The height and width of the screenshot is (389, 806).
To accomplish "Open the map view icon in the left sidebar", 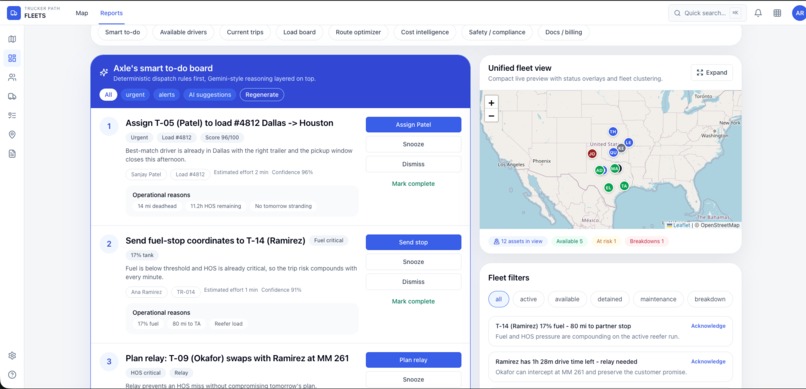I will coord(12,39).
